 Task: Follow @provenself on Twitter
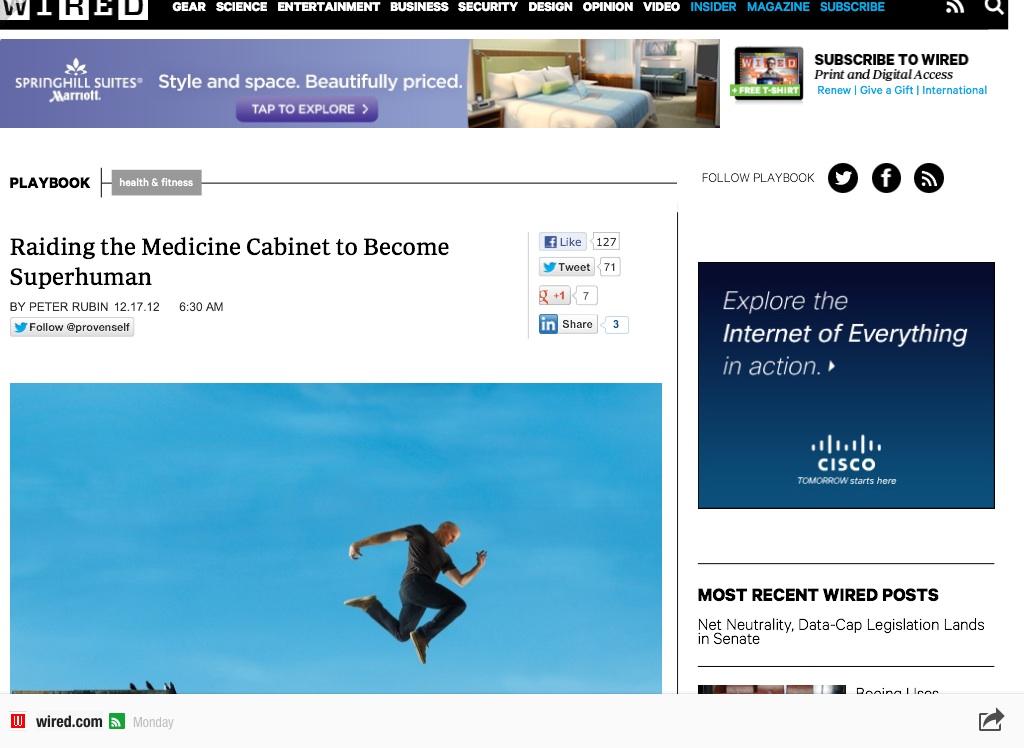coord(72,327)
